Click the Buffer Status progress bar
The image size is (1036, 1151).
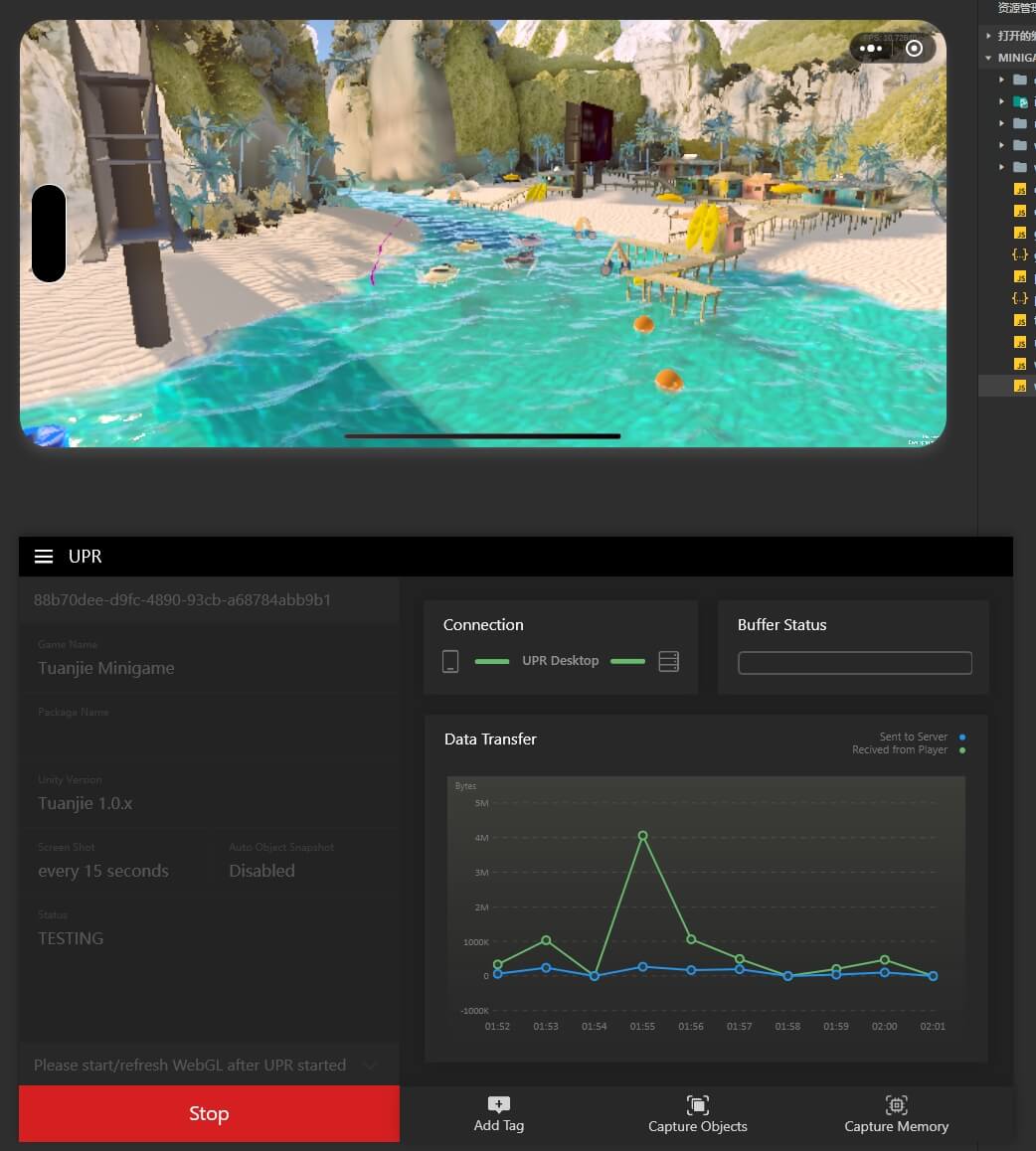click(854, 663)
